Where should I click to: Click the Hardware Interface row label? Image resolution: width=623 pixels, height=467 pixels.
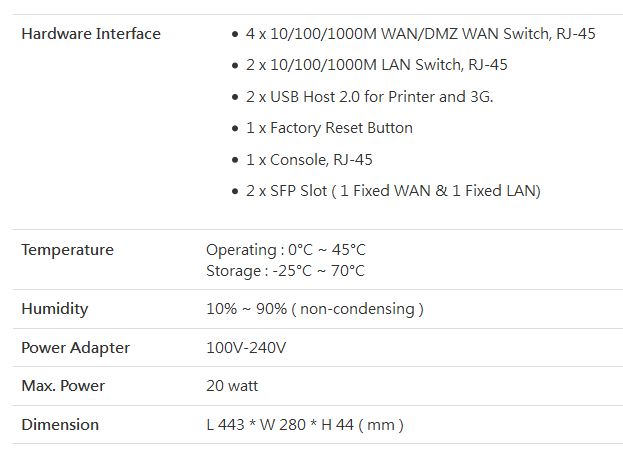coord(91,34)
